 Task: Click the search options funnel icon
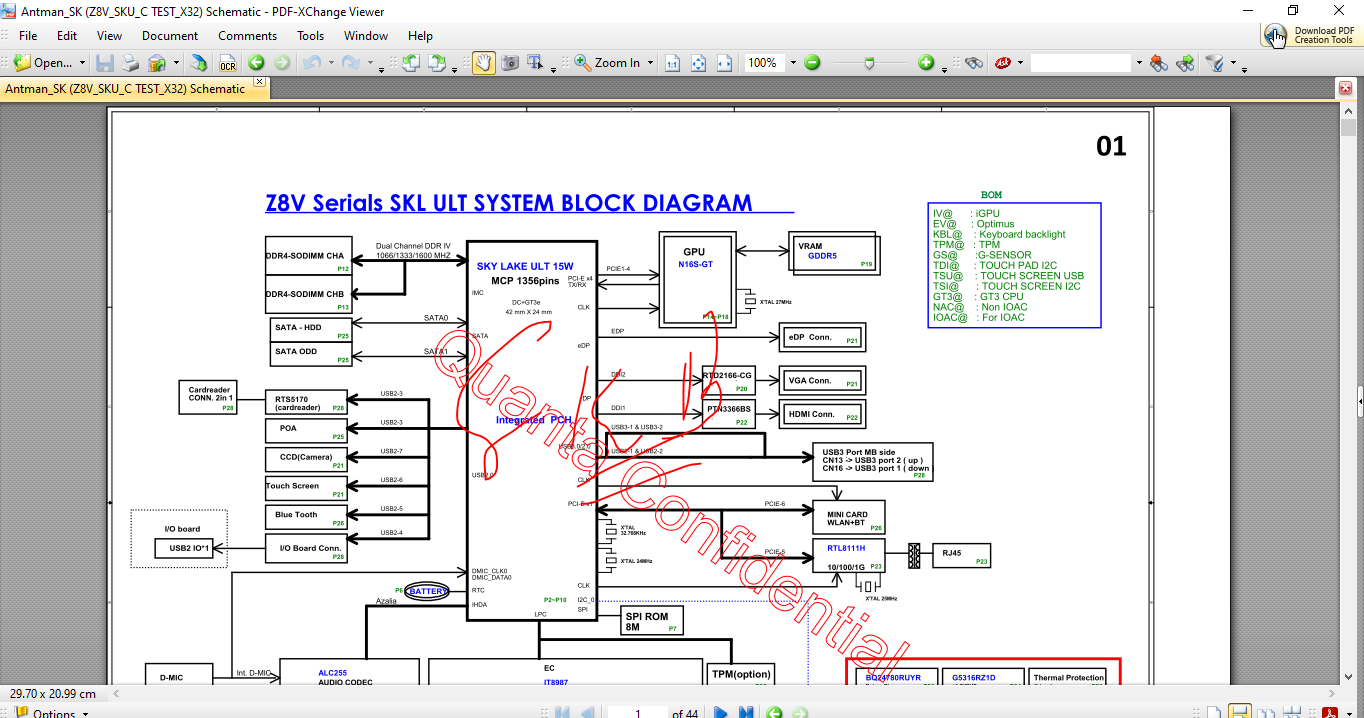(1215, 63)
